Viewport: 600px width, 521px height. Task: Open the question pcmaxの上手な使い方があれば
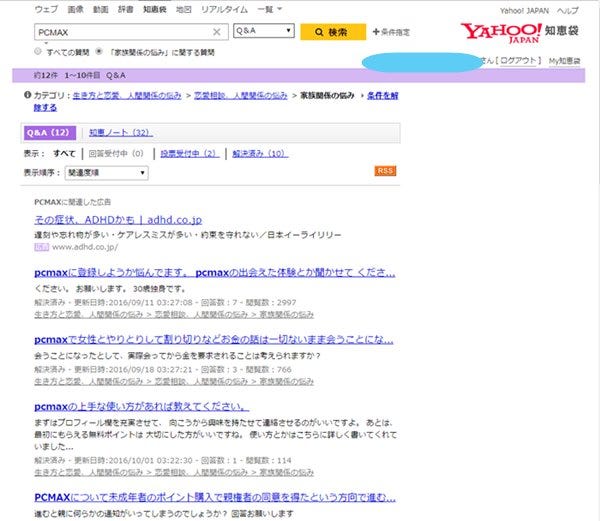142,407
